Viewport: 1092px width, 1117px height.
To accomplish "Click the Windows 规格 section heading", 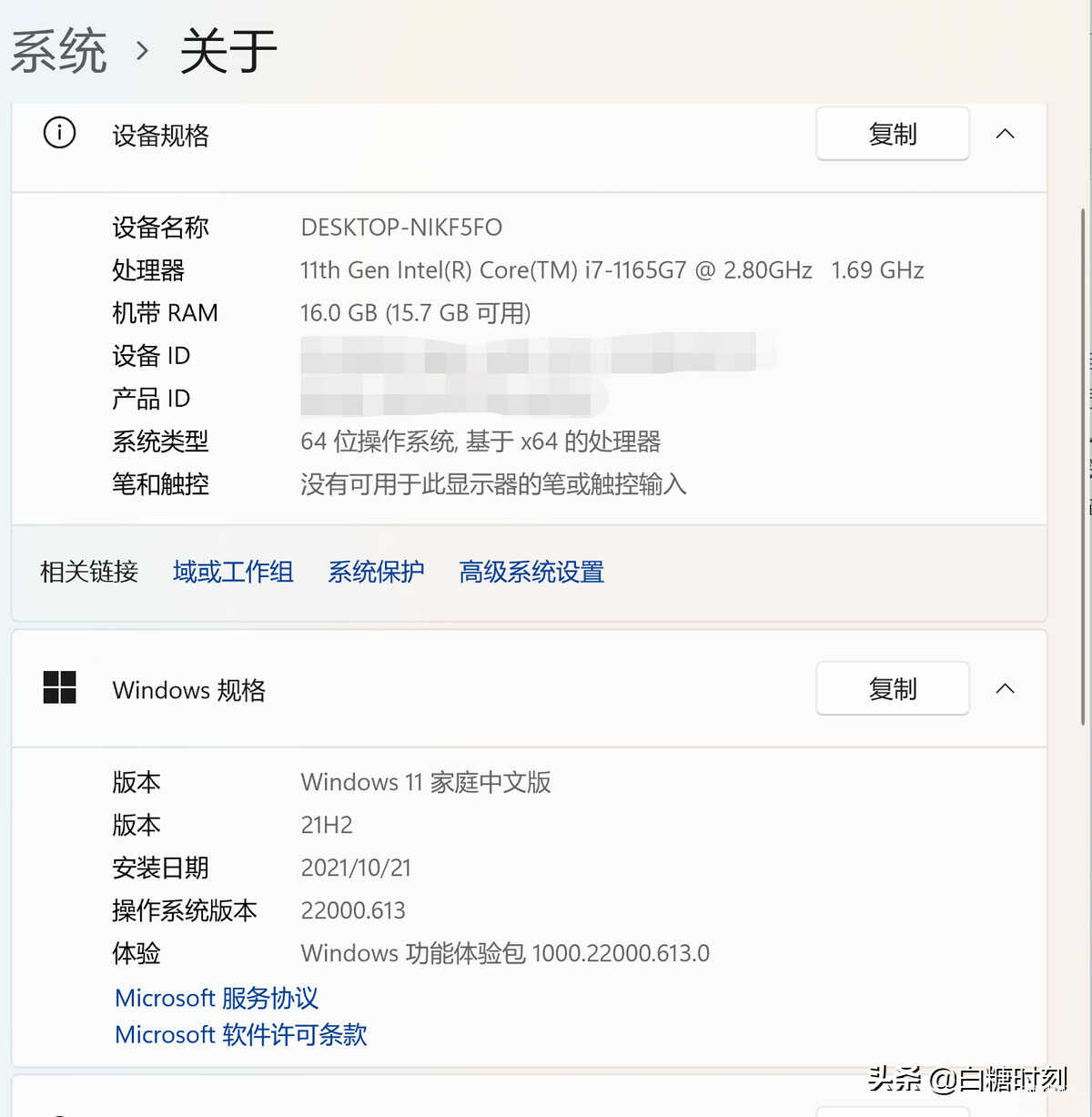I will [189, 690].
